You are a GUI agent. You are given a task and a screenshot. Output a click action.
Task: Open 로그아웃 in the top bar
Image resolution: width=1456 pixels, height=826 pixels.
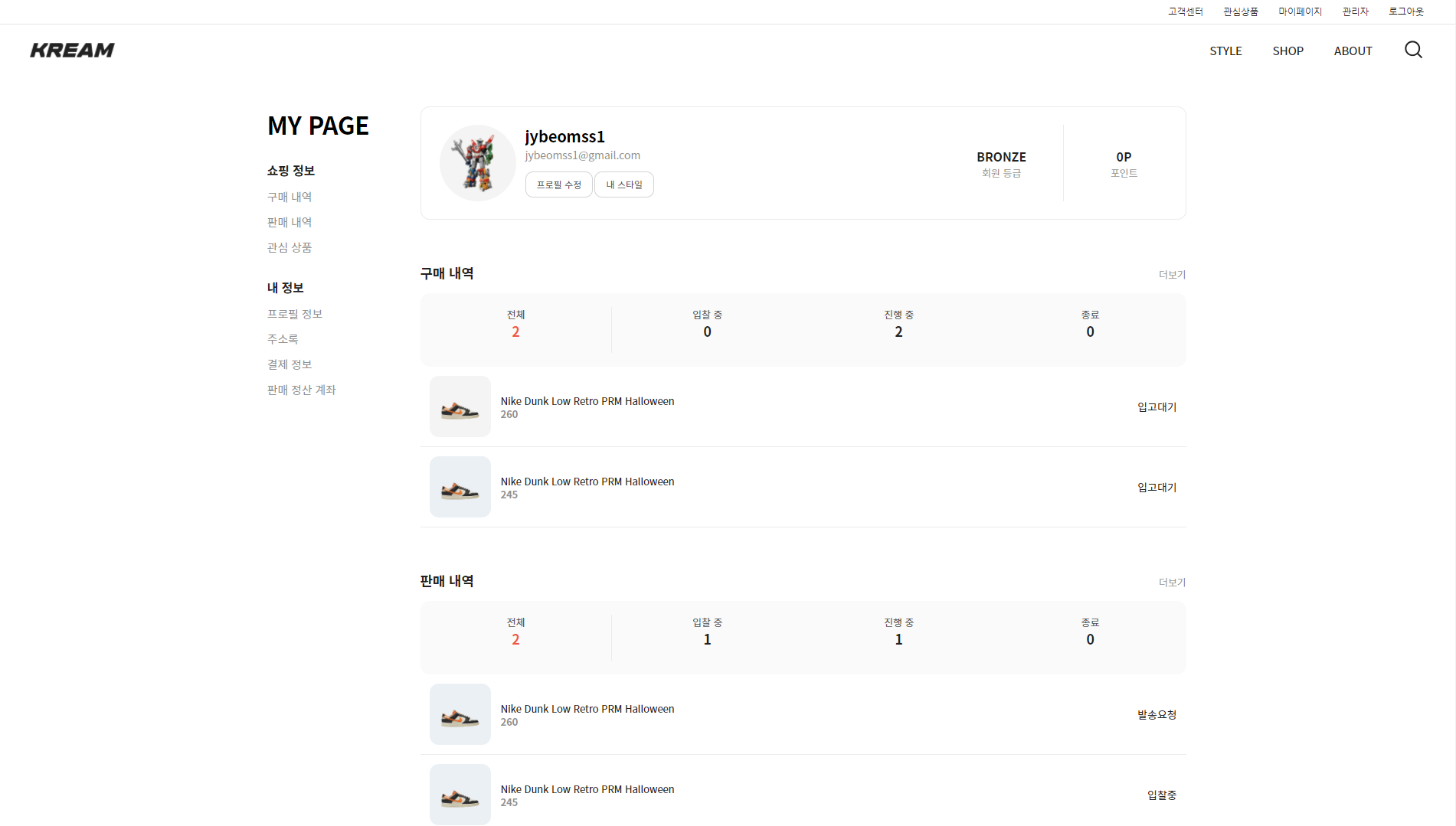click(1405, 11)
